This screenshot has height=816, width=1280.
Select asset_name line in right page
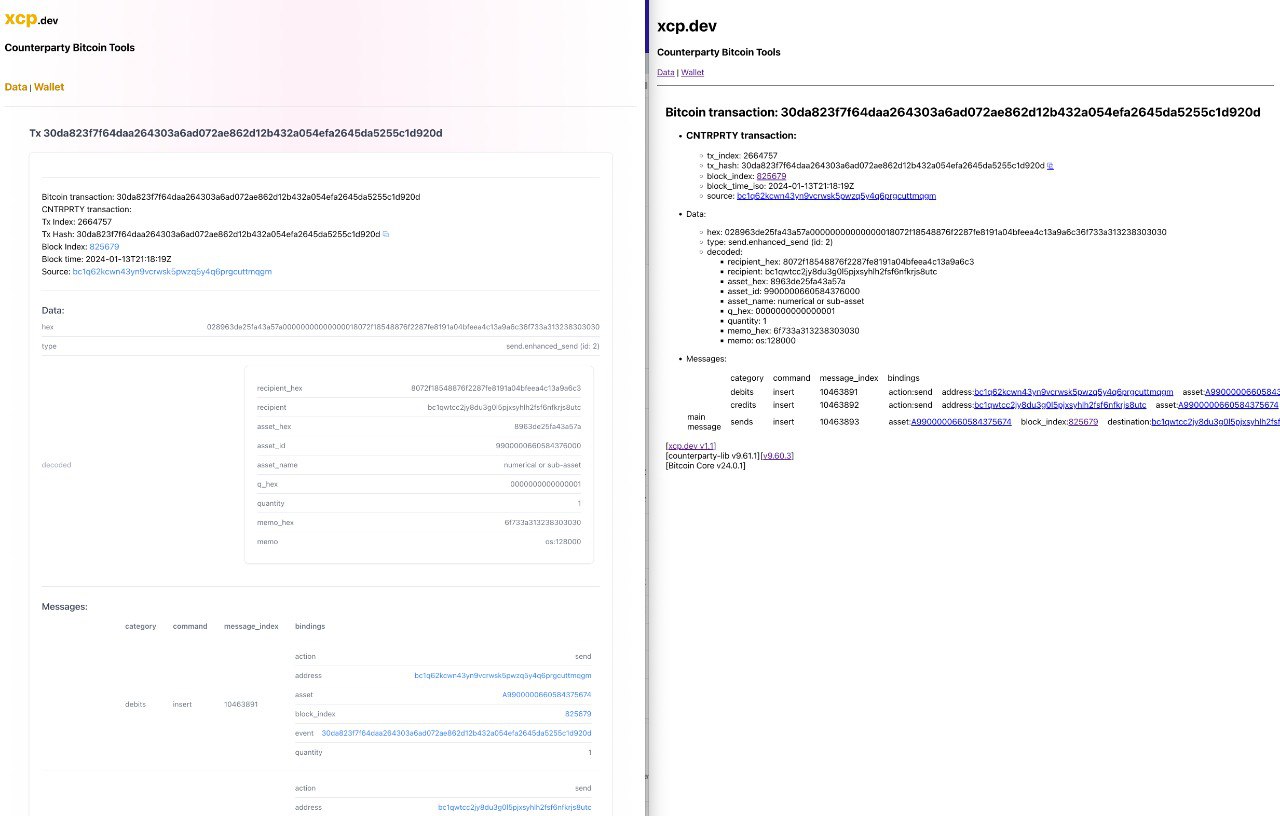(795, 301)
